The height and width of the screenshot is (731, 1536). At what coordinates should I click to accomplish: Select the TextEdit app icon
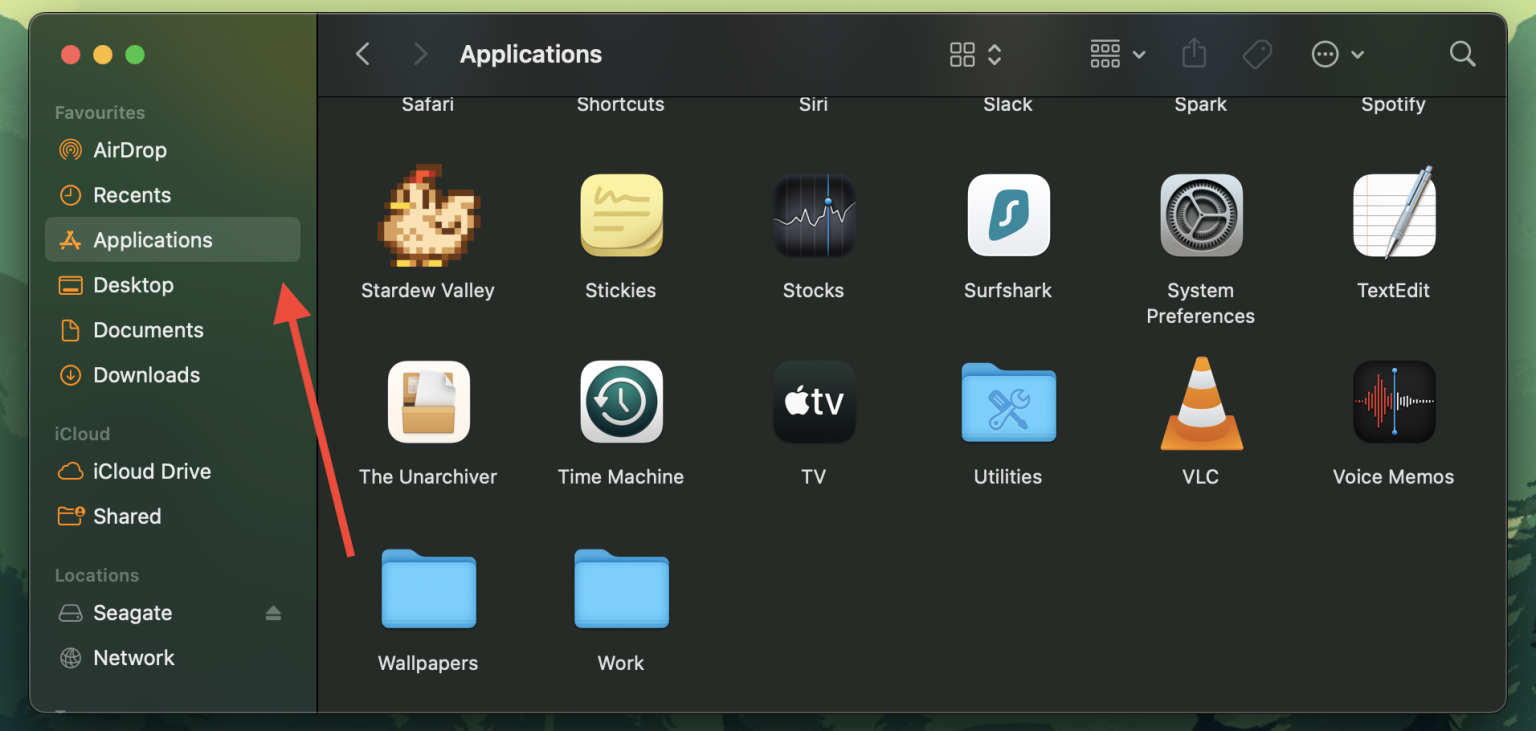pyautogui.click(x=1393, y=216)
